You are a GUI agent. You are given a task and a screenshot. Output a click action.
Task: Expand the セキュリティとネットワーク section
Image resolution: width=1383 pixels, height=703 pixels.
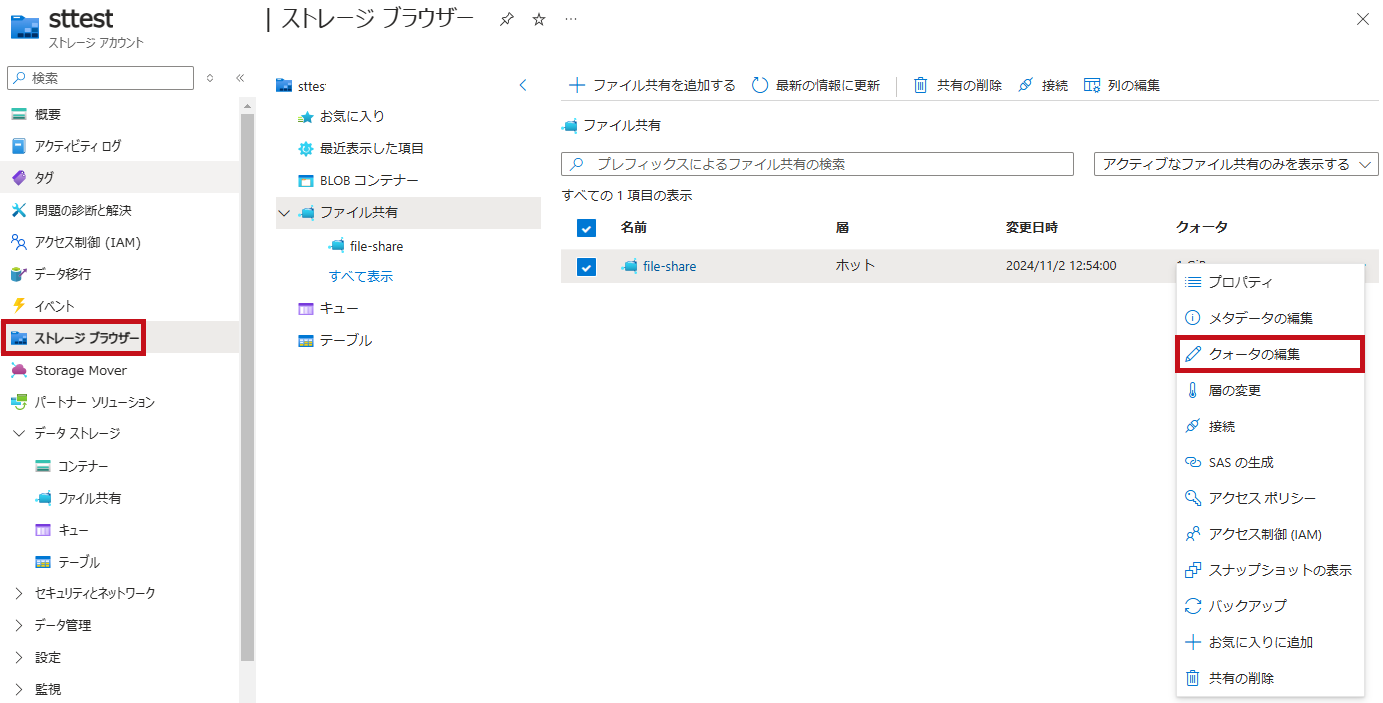(x=19, y=593)
